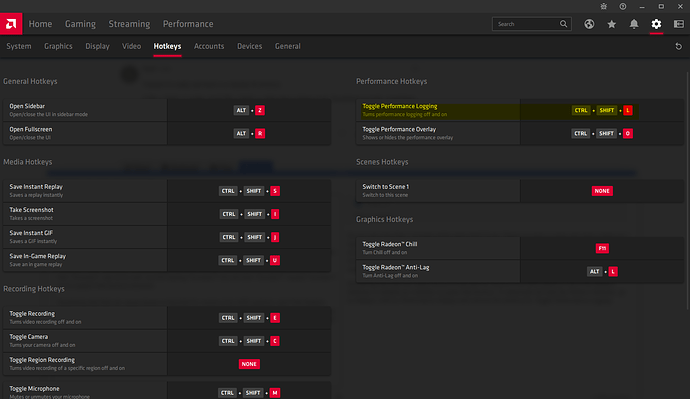Click the Switch to Scene 1 label
690x399 pixels.
pyautogui.click(x=385, y=187)
